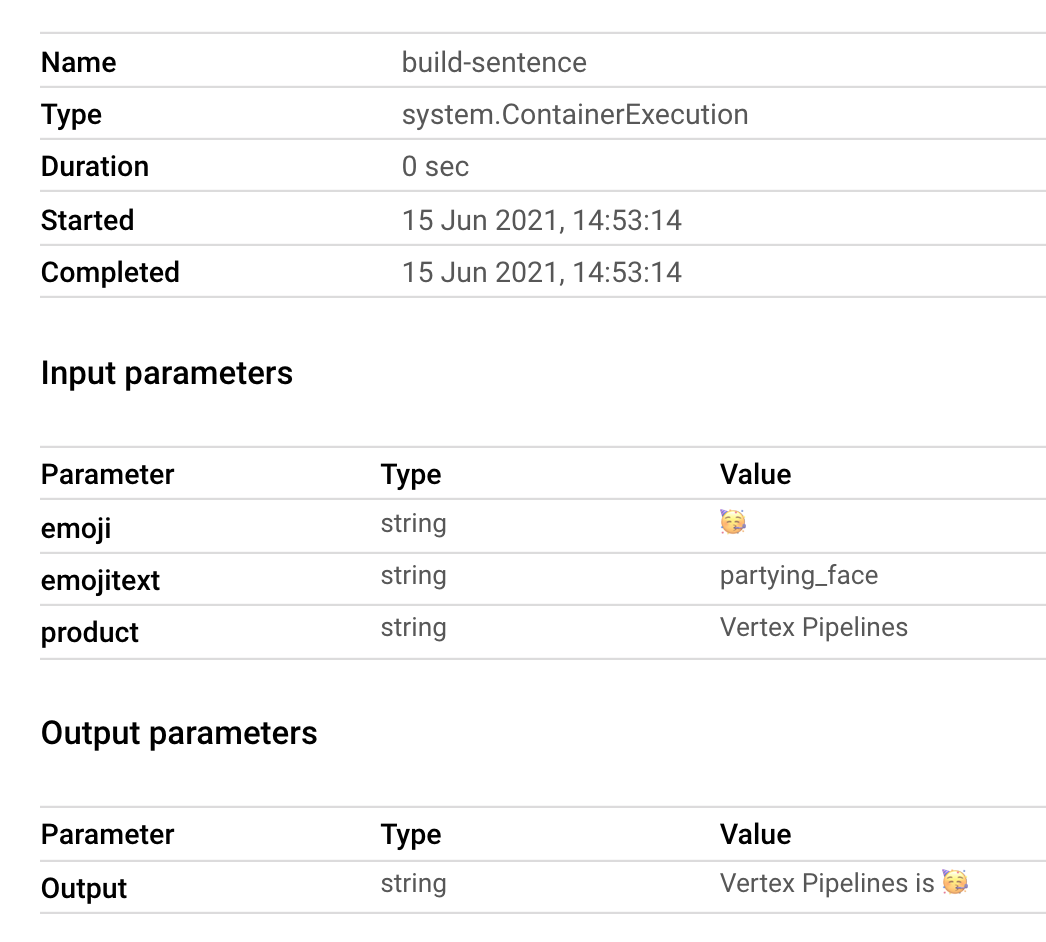1046x942 pixels.
Task: Click the Duration field label
Action: (95, 166)
